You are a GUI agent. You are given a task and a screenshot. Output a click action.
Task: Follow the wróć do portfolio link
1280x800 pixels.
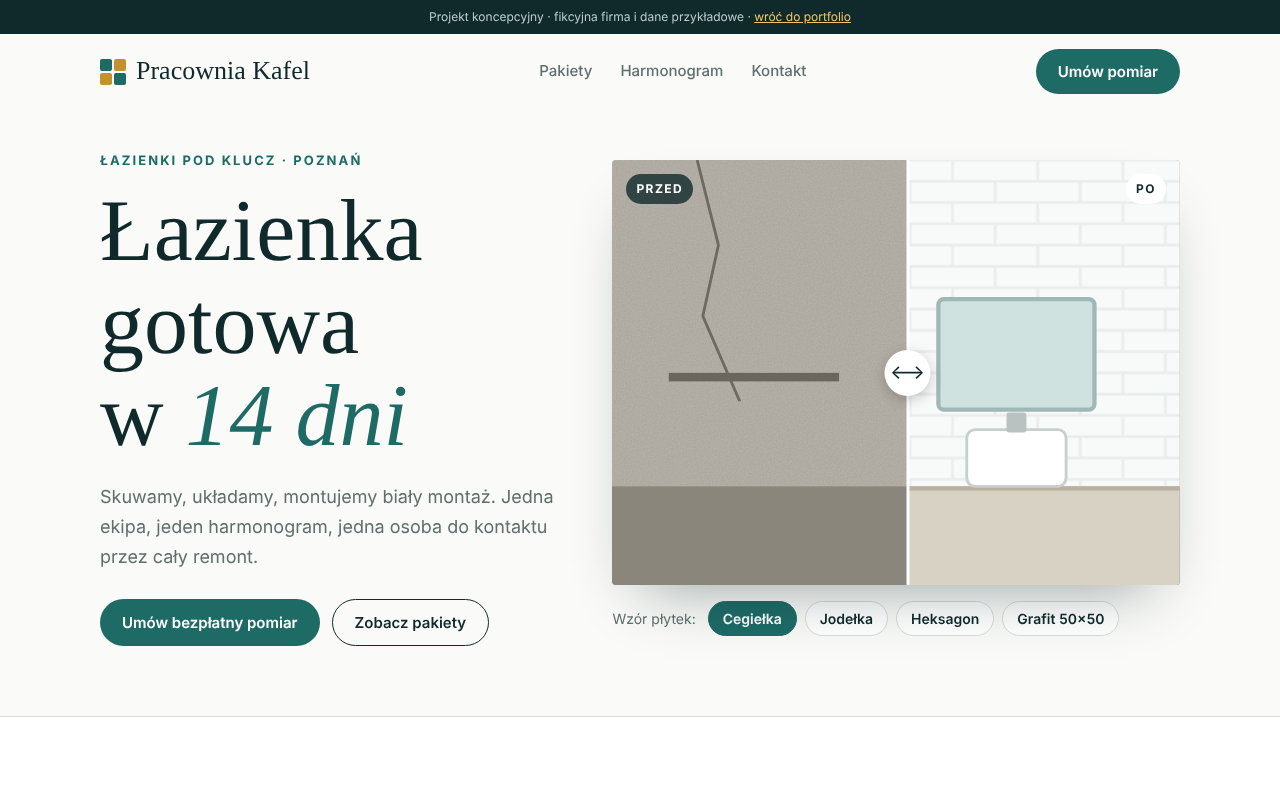coord(802,17)
